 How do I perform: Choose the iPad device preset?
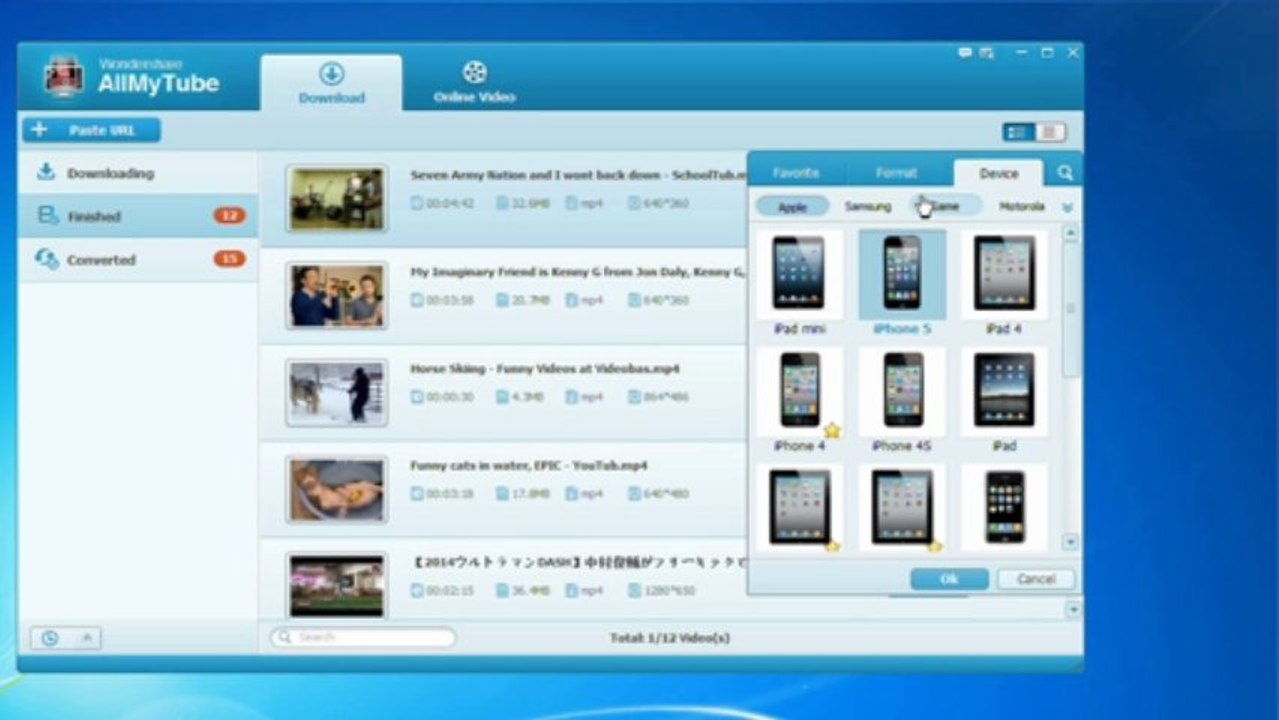[x=1004, y=400]
